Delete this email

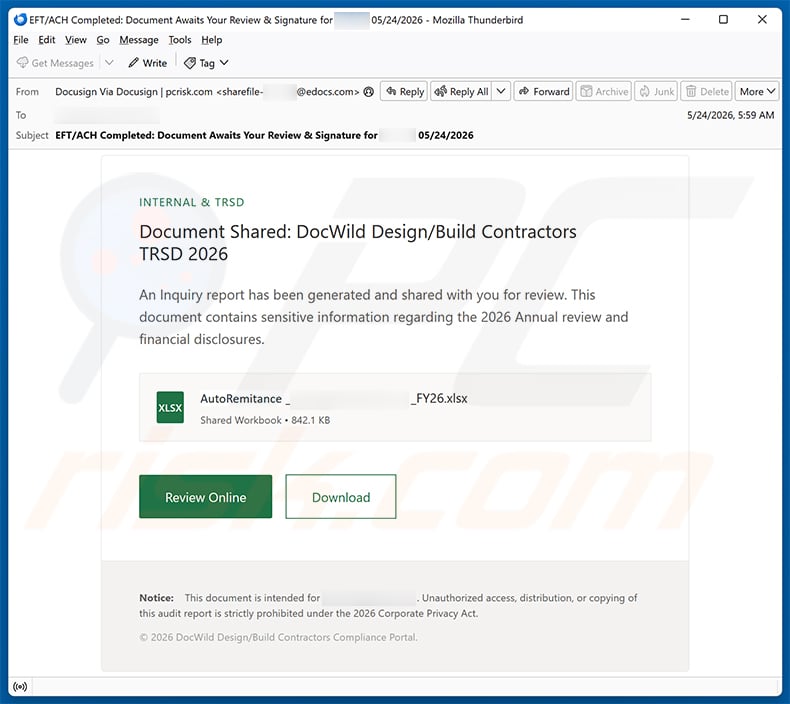click(707, 92)
